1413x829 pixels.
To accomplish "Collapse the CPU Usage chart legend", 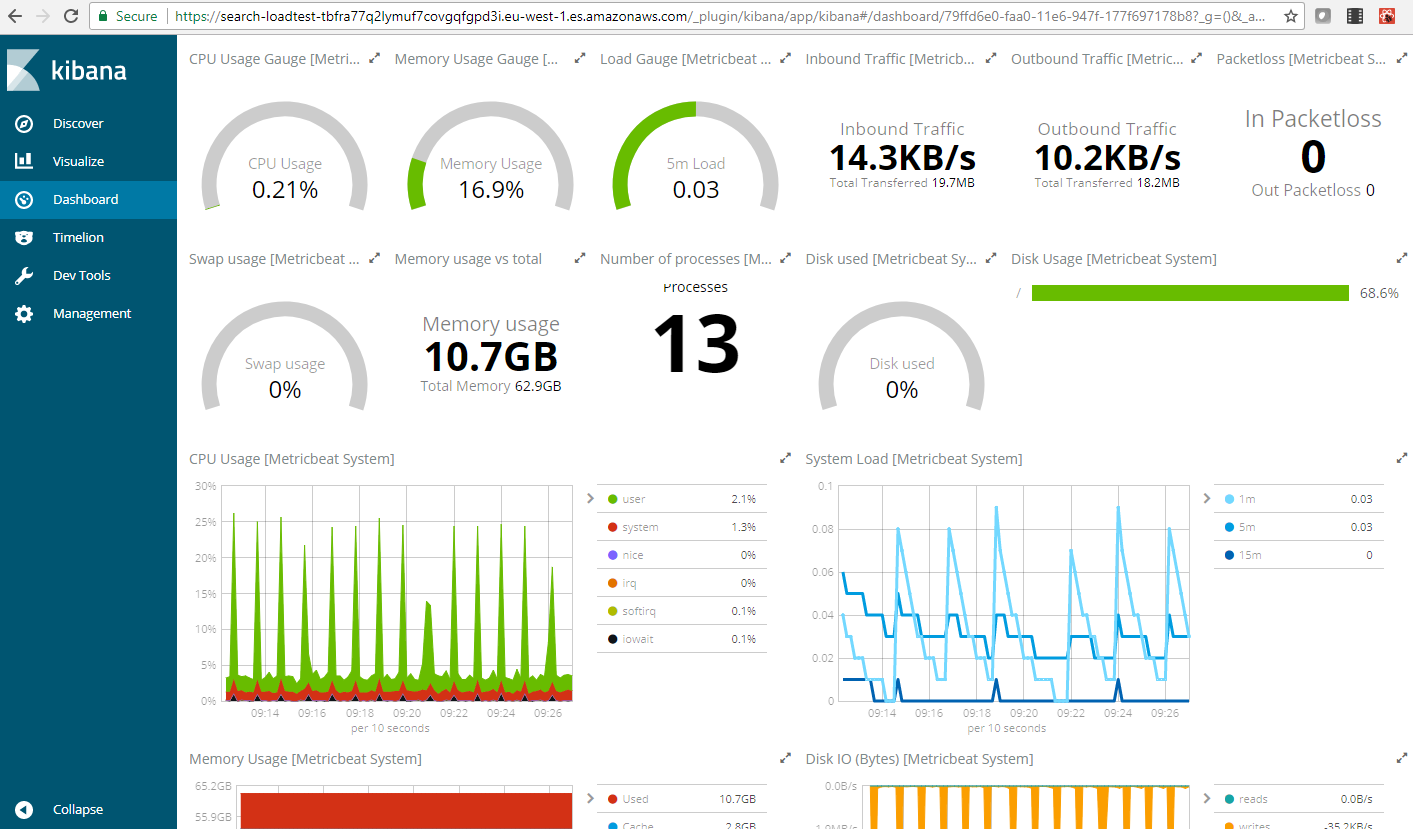I will point(591,497).
